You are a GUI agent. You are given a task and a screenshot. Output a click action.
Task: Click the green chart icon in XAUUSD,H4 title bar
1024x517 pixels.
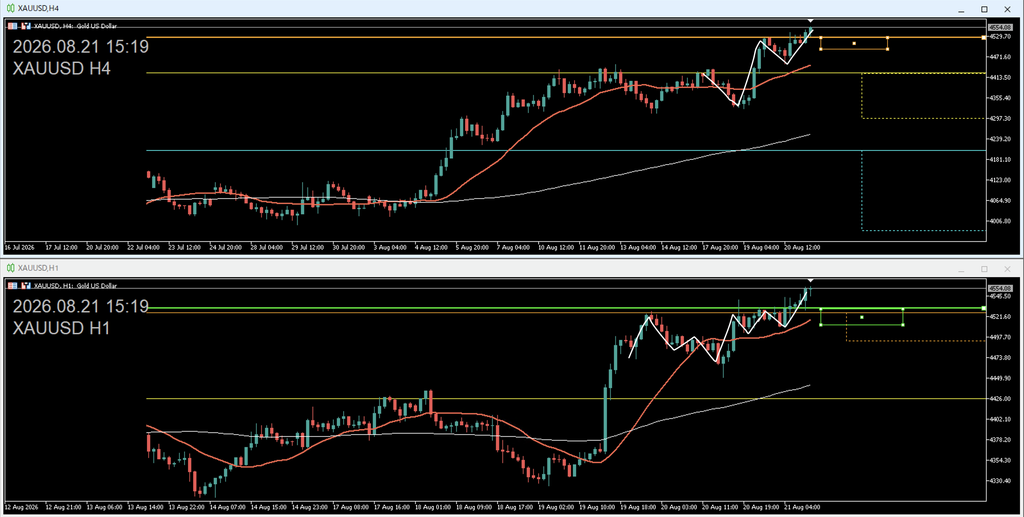pos(10,8)
